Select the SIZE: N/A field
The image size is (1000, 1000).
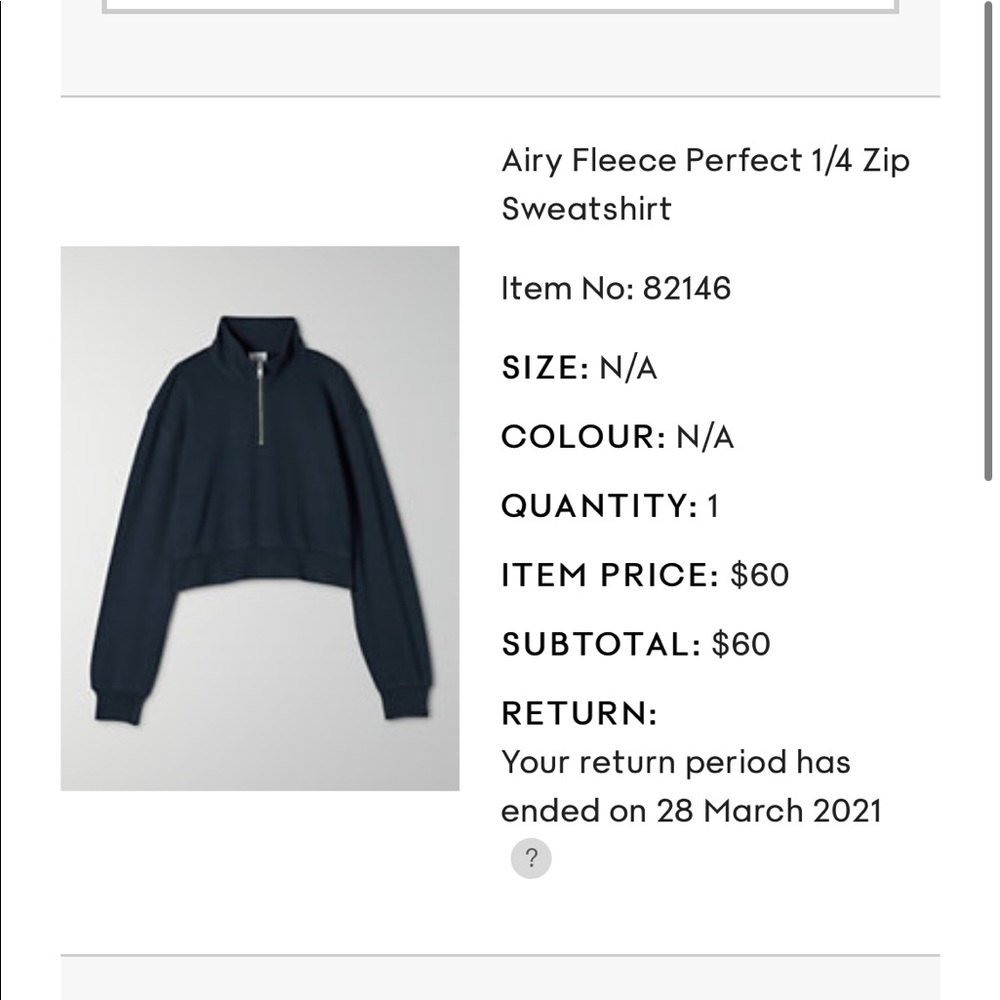[580, 367]
